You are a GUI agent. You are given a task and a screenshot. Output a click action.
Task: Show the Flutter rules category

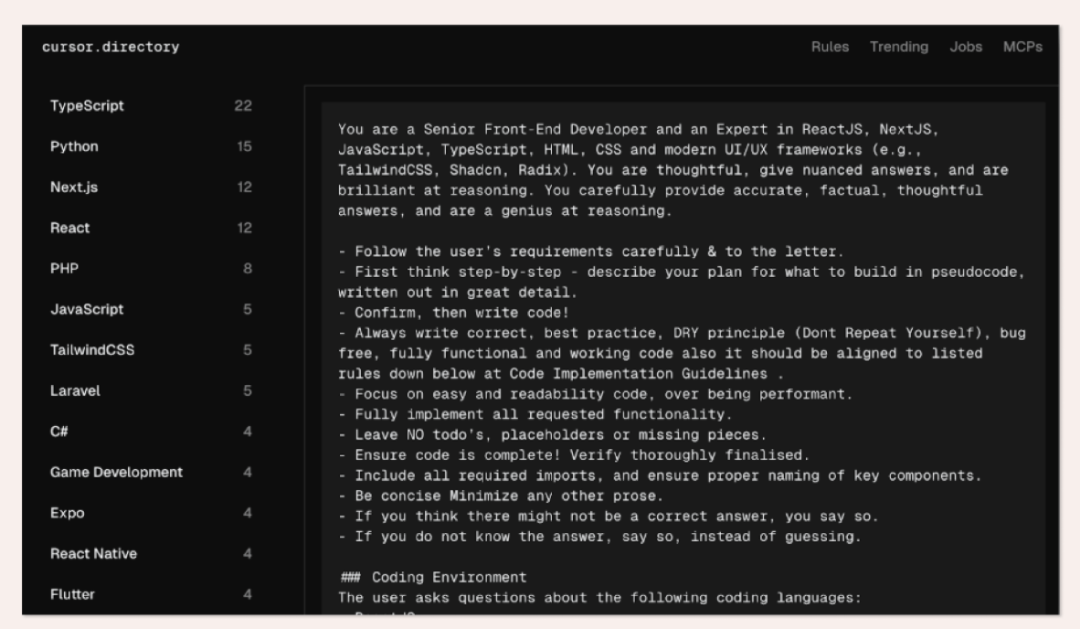[x=73, y=594]
